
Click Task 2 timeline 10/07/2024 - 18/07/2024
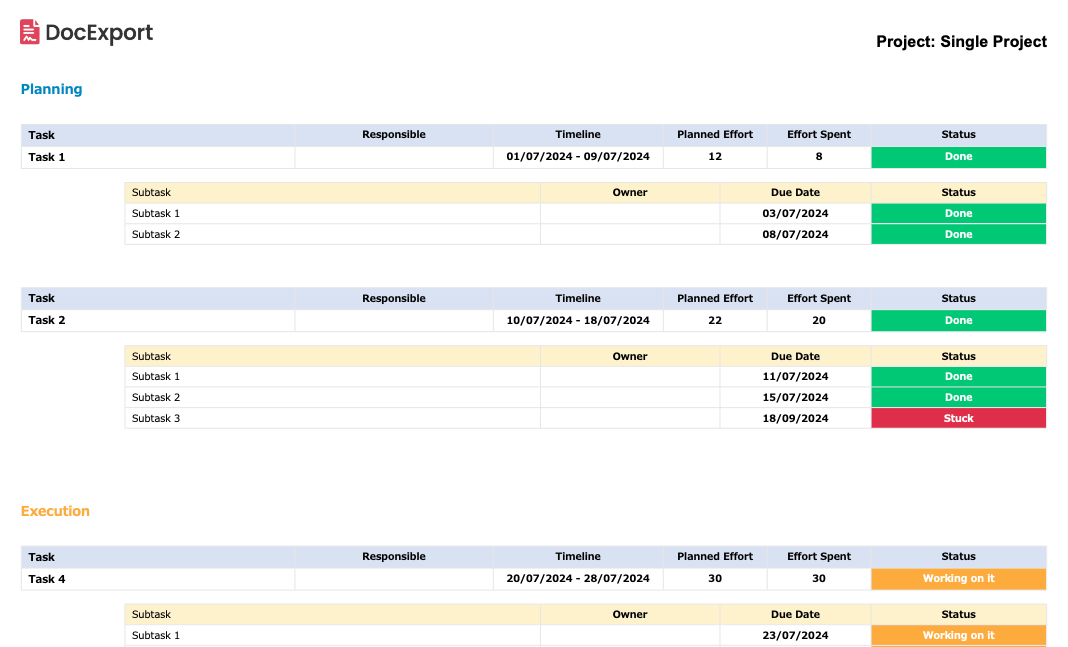point(578,320)
